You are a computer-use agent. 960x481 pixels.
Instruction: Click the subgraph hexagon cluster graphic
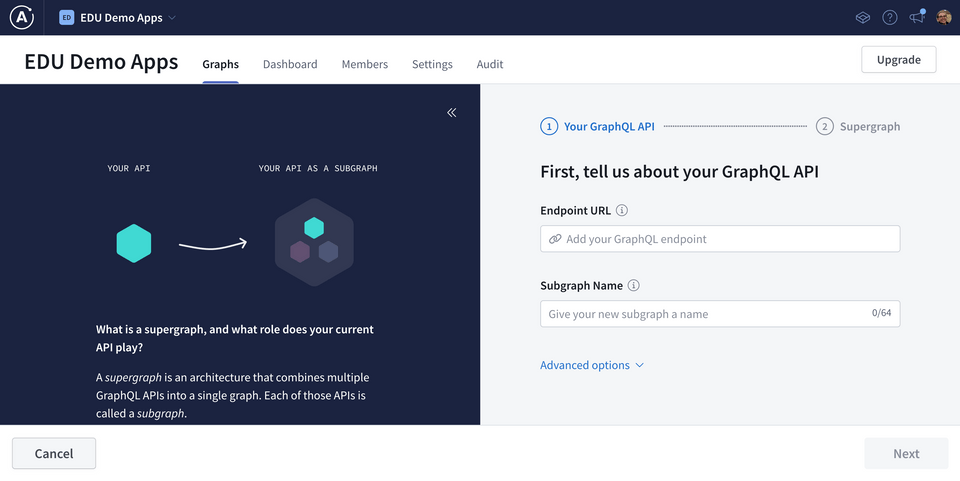click(x=314, y=242)
